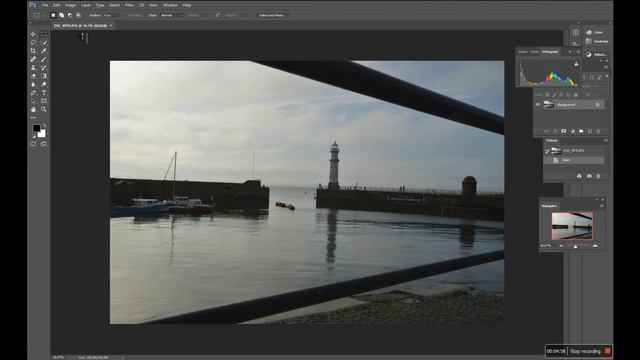Click the background color swatch
Screen dimensions: 640x360
[x=42, y=134]
